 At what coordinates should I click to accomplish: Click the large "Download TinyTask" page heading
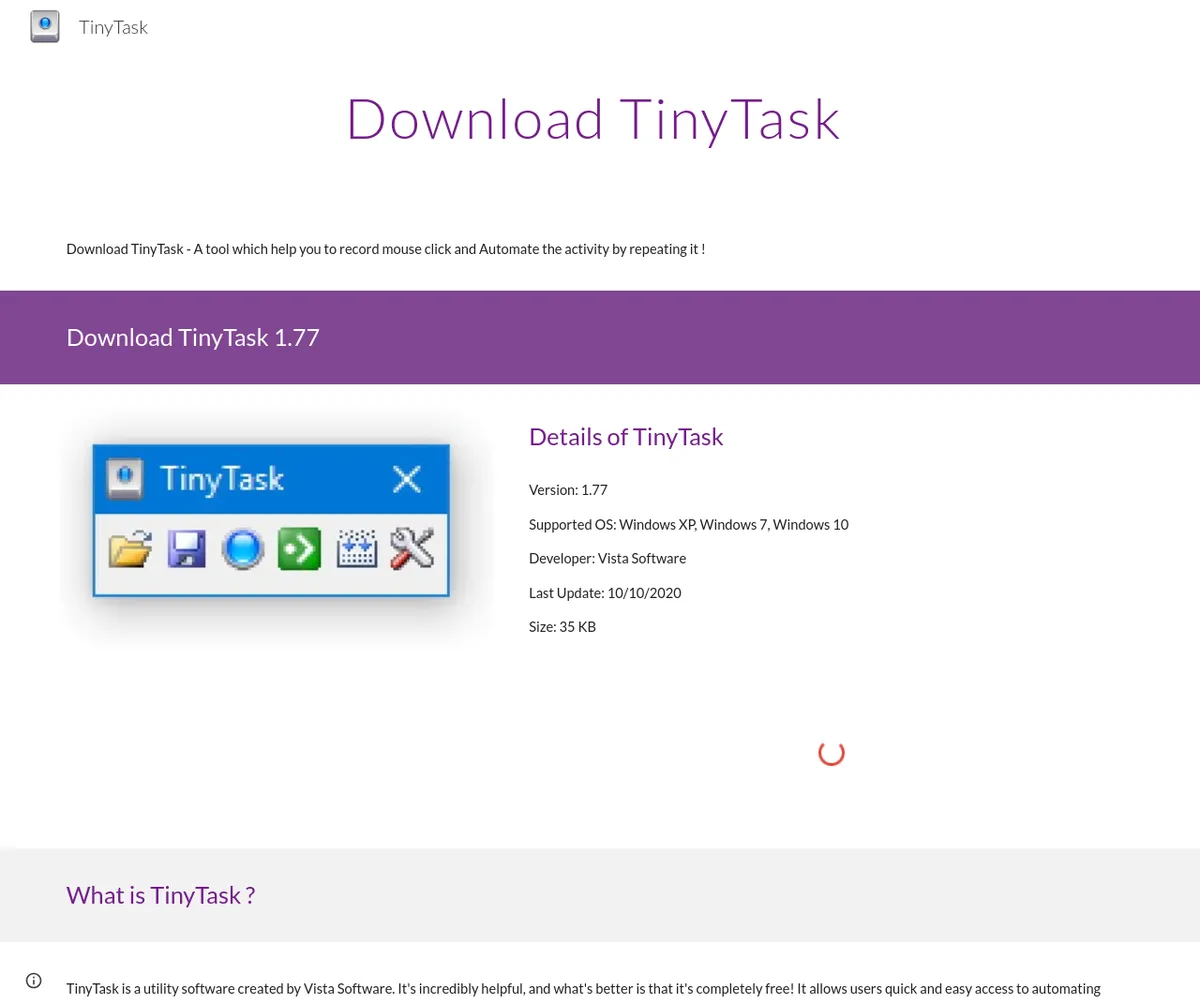(592, 119)
